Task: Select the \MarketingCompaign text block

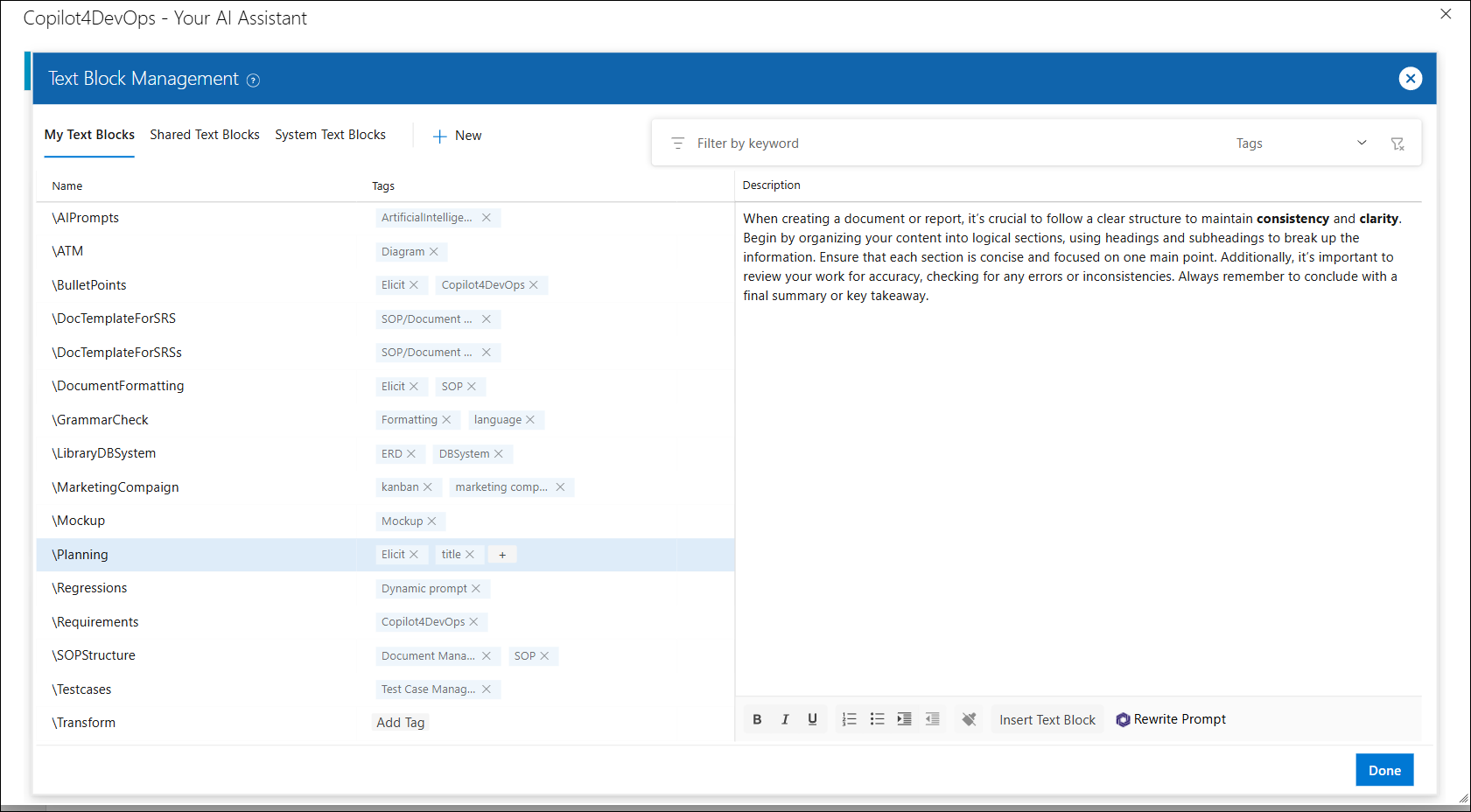Action: (x=115, y=487)
